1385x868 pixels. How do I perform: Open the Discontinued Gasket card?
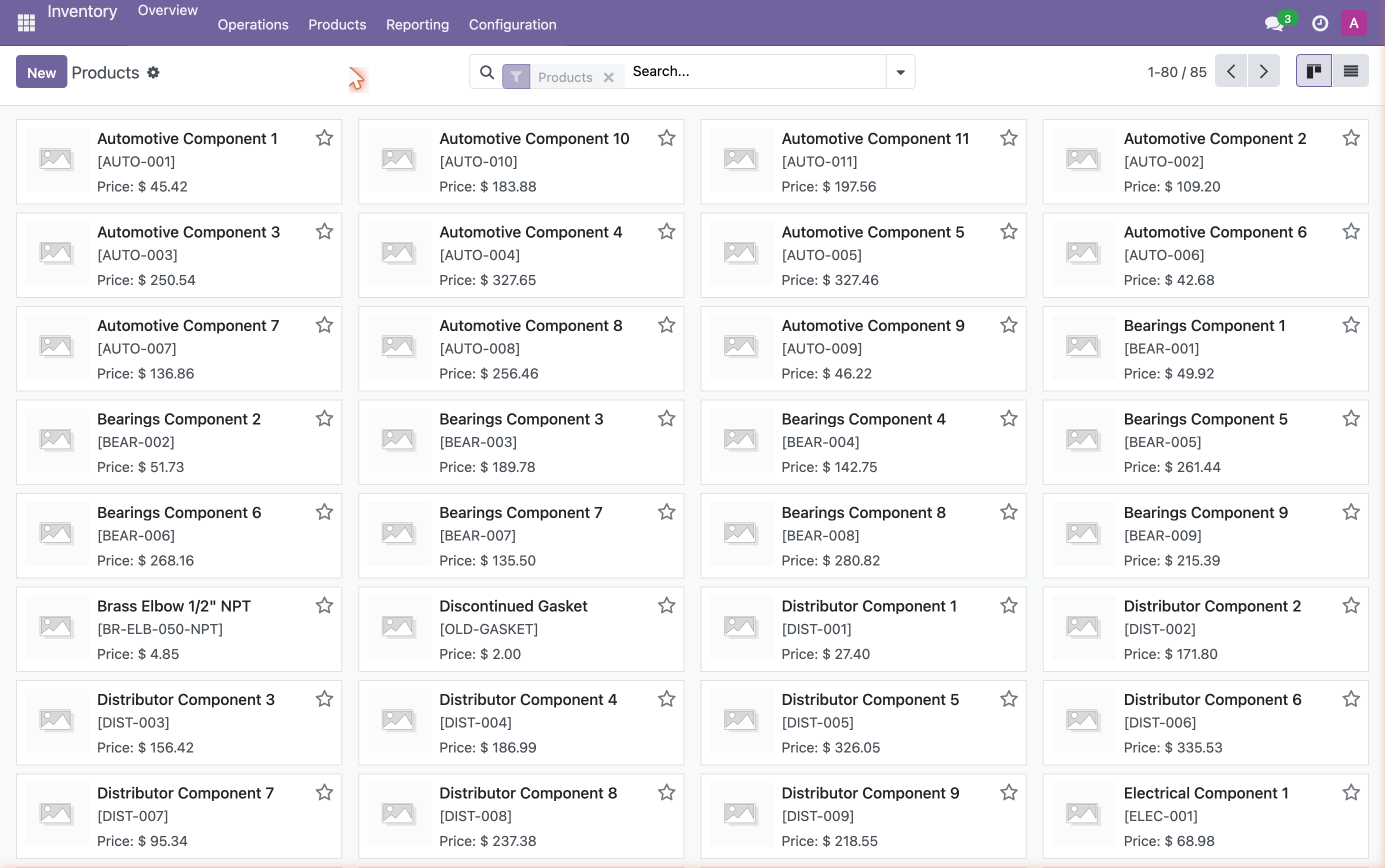(521, 629)
